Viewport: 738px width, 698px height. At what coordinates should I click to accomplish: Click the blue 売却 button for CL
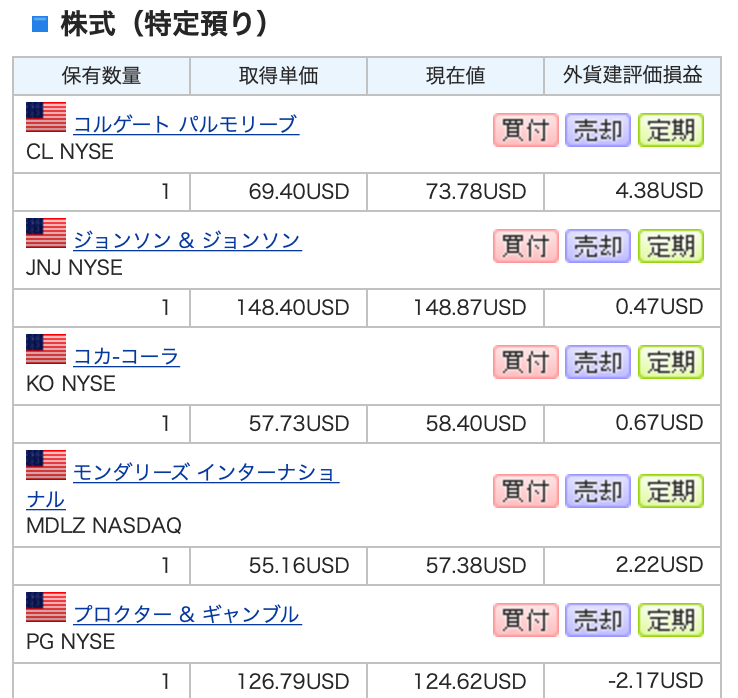tap(598, 130)
